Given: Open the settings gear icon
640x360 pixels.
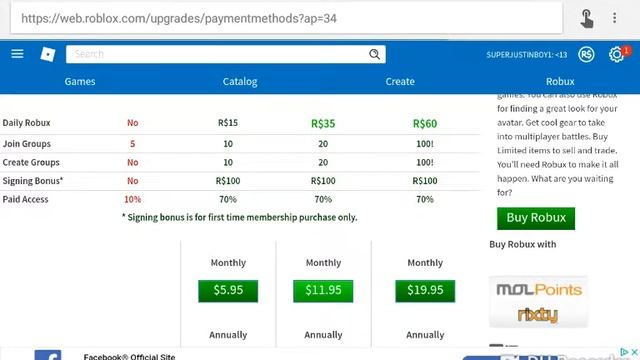Looking at the screenshot, I should (616, 54).
